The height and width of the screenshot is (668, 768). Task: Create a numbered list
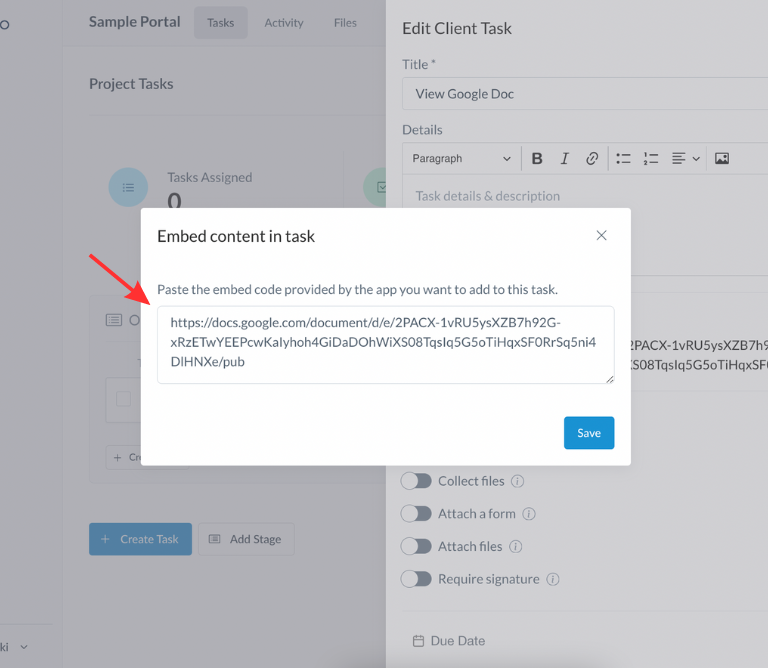pos(651,158)
